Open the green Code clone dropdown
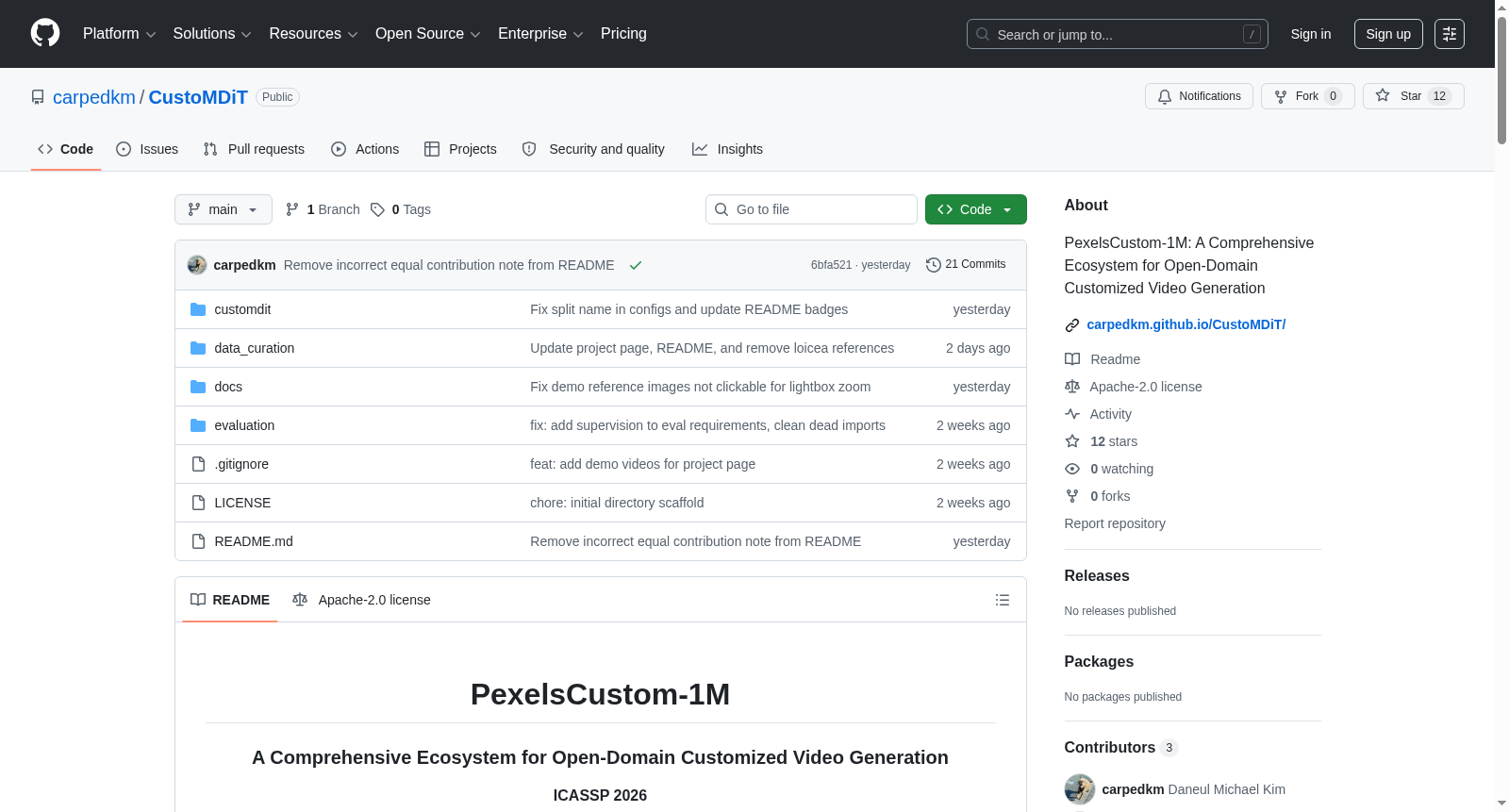The image size is (1509, 812). [x=976, y=209]
